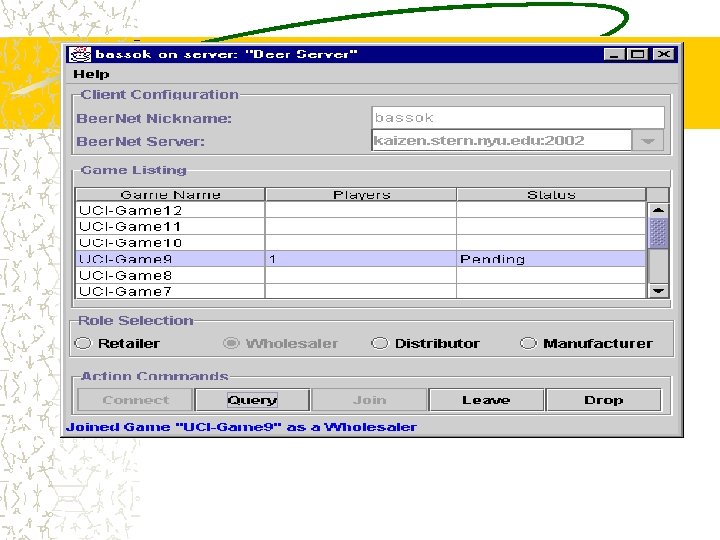Viewport: 720px width, 540px height.
Task: Select the UCI-Game12 row
Action: (360, 210)
